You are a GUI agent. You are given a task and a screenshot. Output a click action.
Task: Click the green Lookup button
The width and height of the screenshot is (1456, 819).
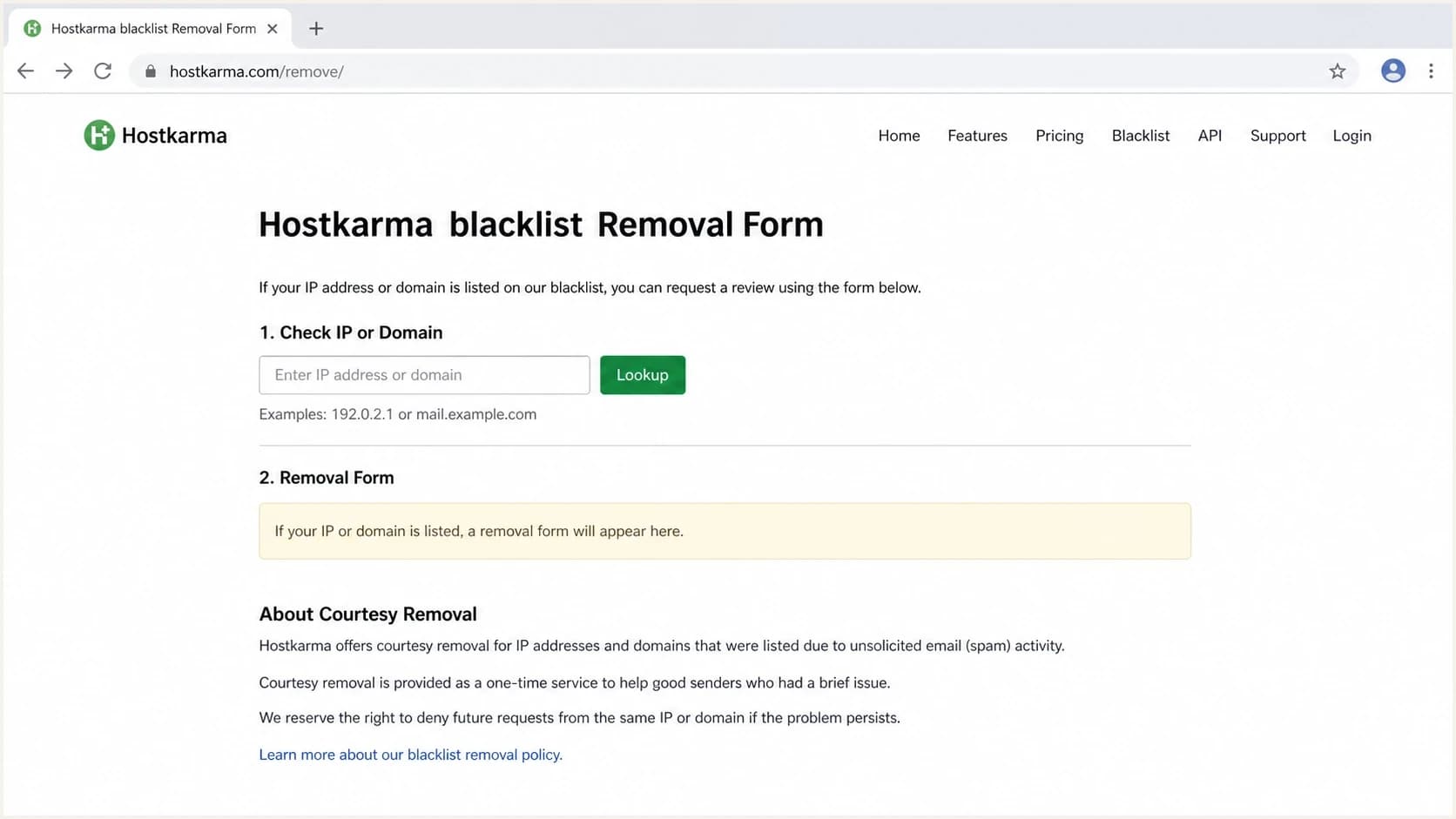[x=643, y=375]
